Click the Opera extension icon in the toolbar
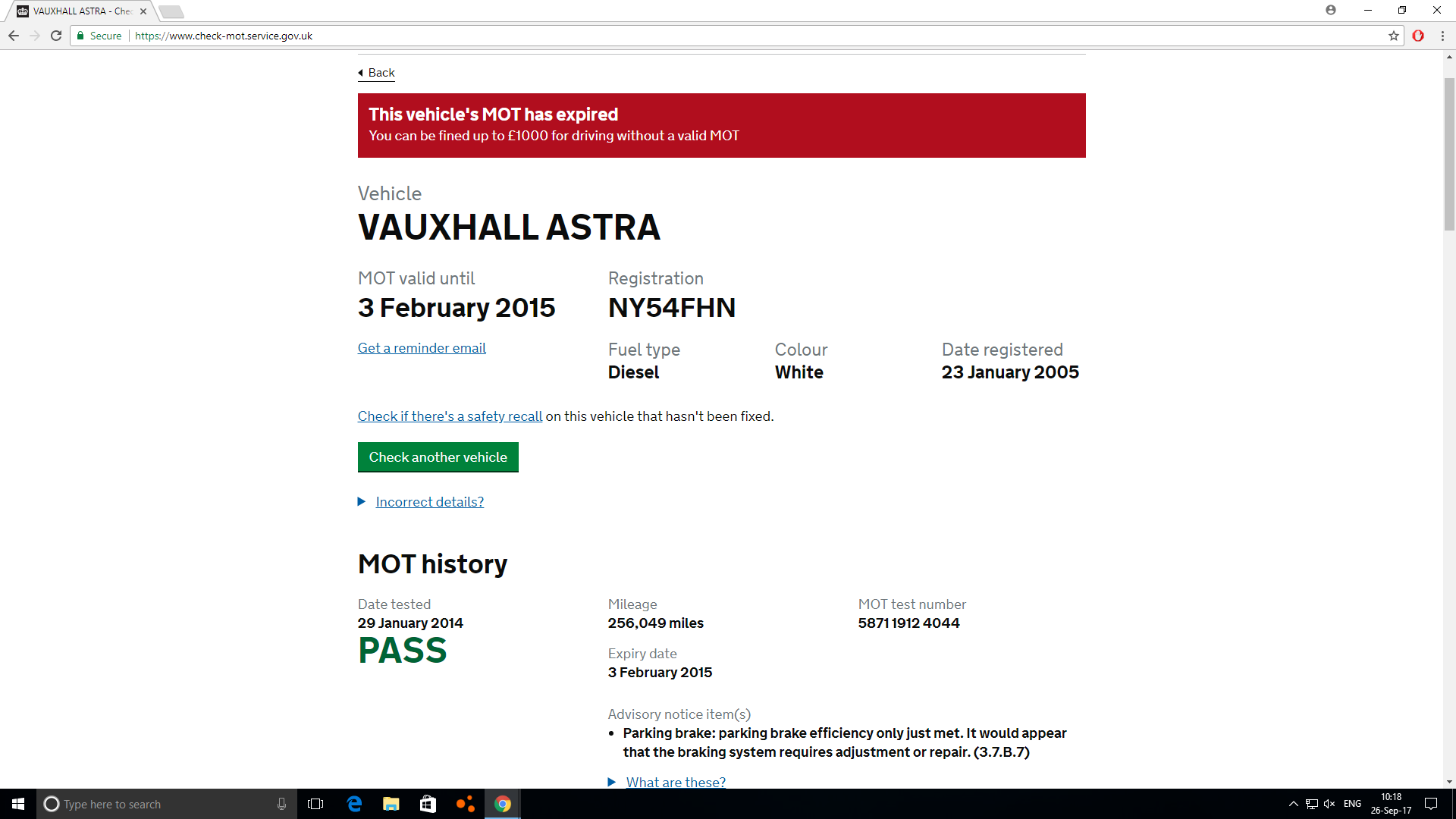Viewport: 1456px width, 819px height. pos(1418,36)
